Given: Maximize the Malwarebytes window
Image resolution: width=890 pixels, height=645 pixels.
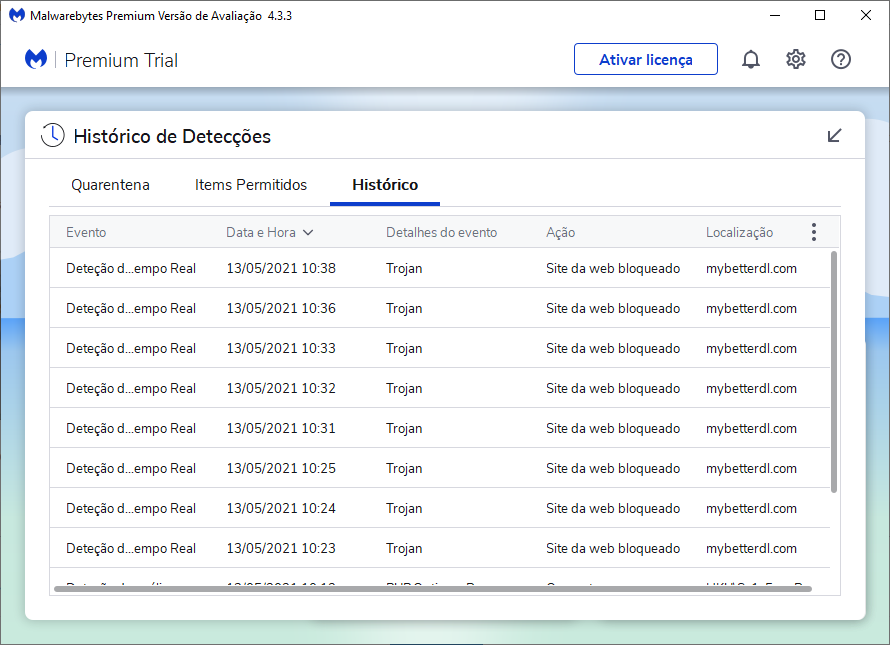Looking at the screenshot, I should [820, 15].
